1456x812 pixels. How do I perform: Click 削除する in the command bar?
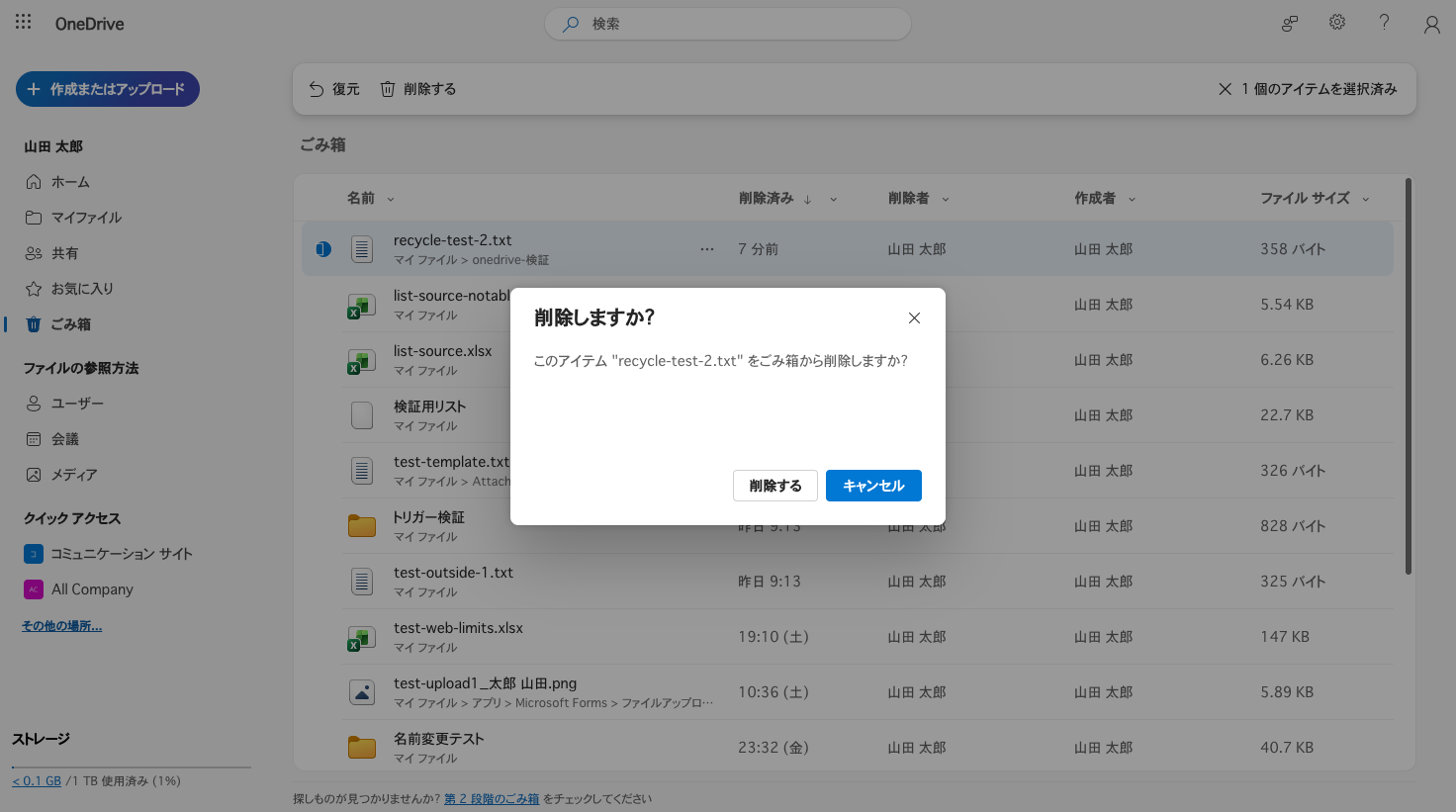coord(418,89)
